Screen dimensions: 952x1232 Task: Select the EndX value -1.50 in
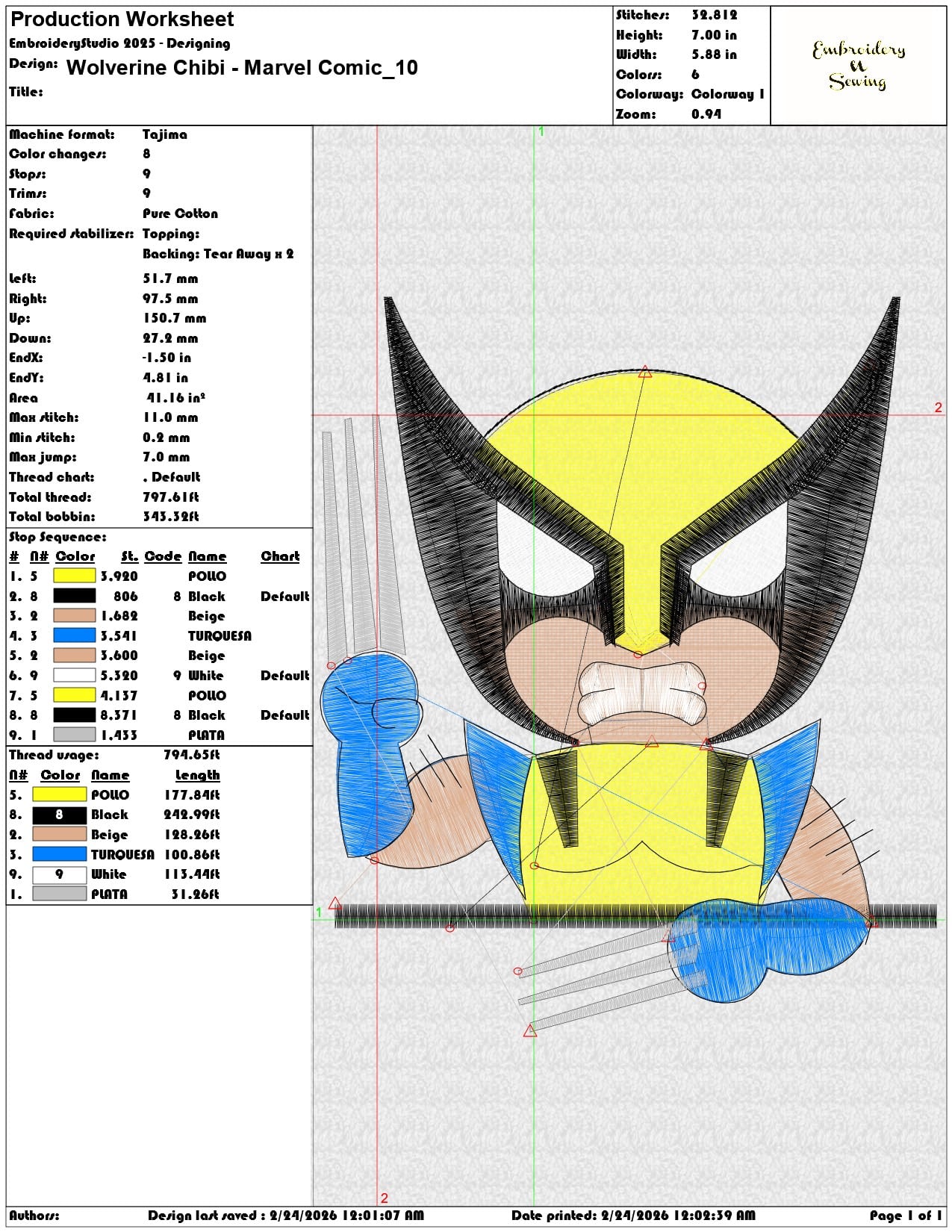[167, 358]
